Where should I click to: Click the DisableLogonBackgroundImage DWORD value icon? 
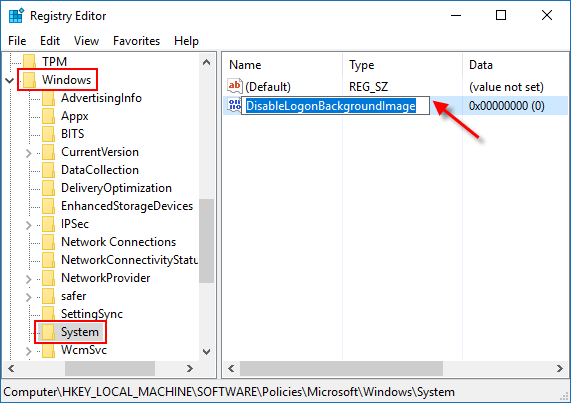234,105
